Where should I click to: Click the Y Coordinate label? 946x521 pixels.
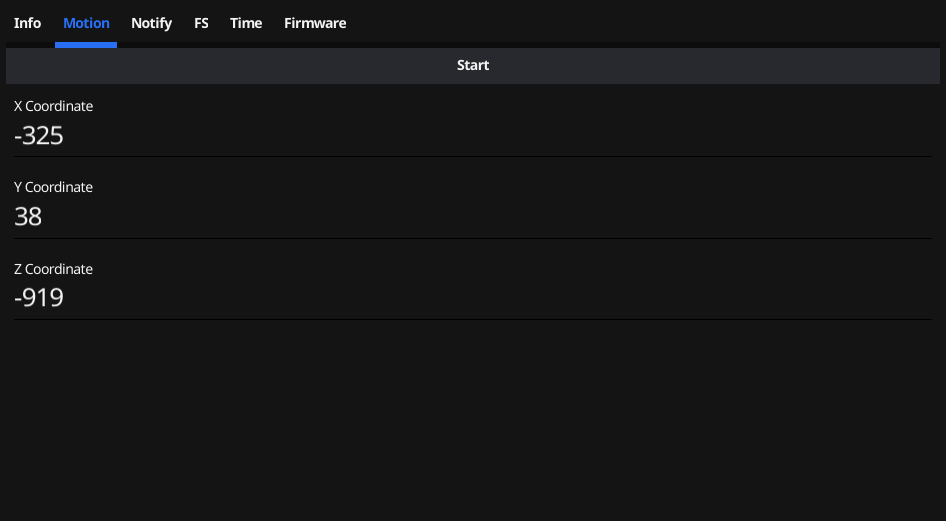[x=54, y=188]
